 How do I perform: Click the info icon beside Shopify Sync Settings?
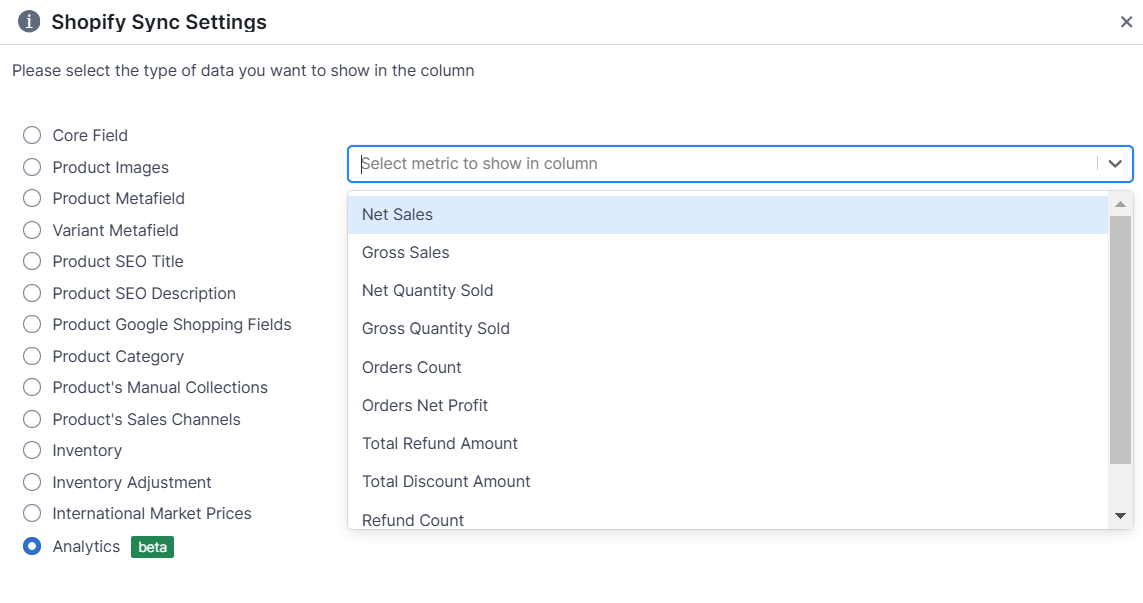29,20
